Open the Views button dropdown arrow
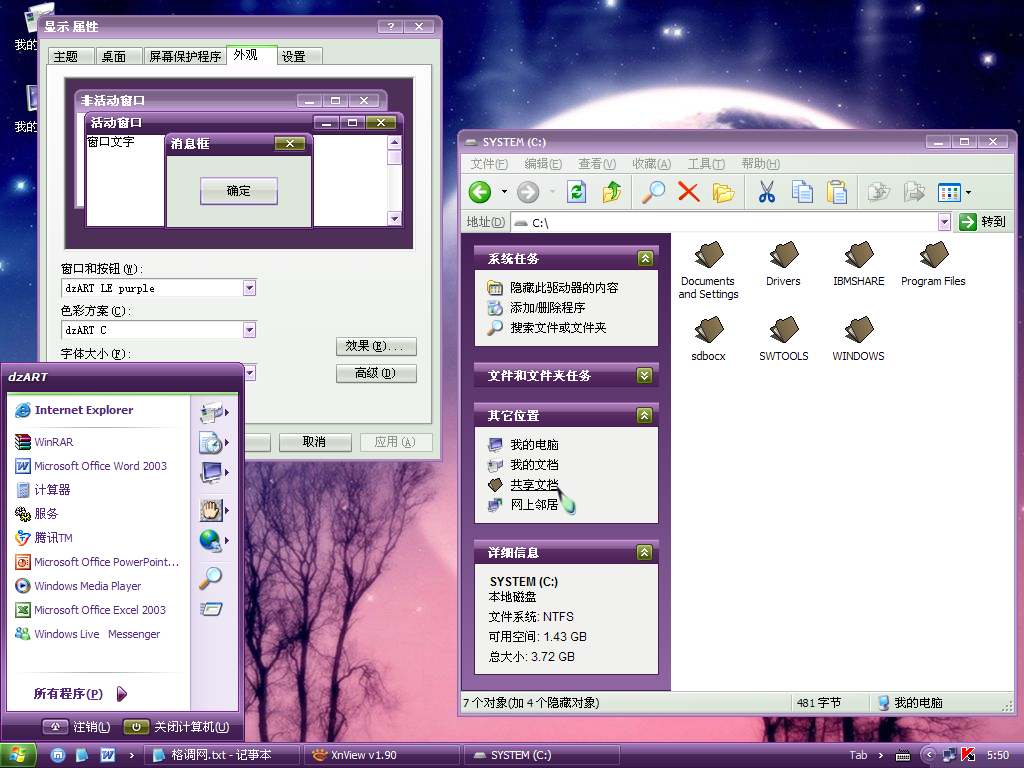Screen dimensions: 1024x768 click(x=968, y=192)
